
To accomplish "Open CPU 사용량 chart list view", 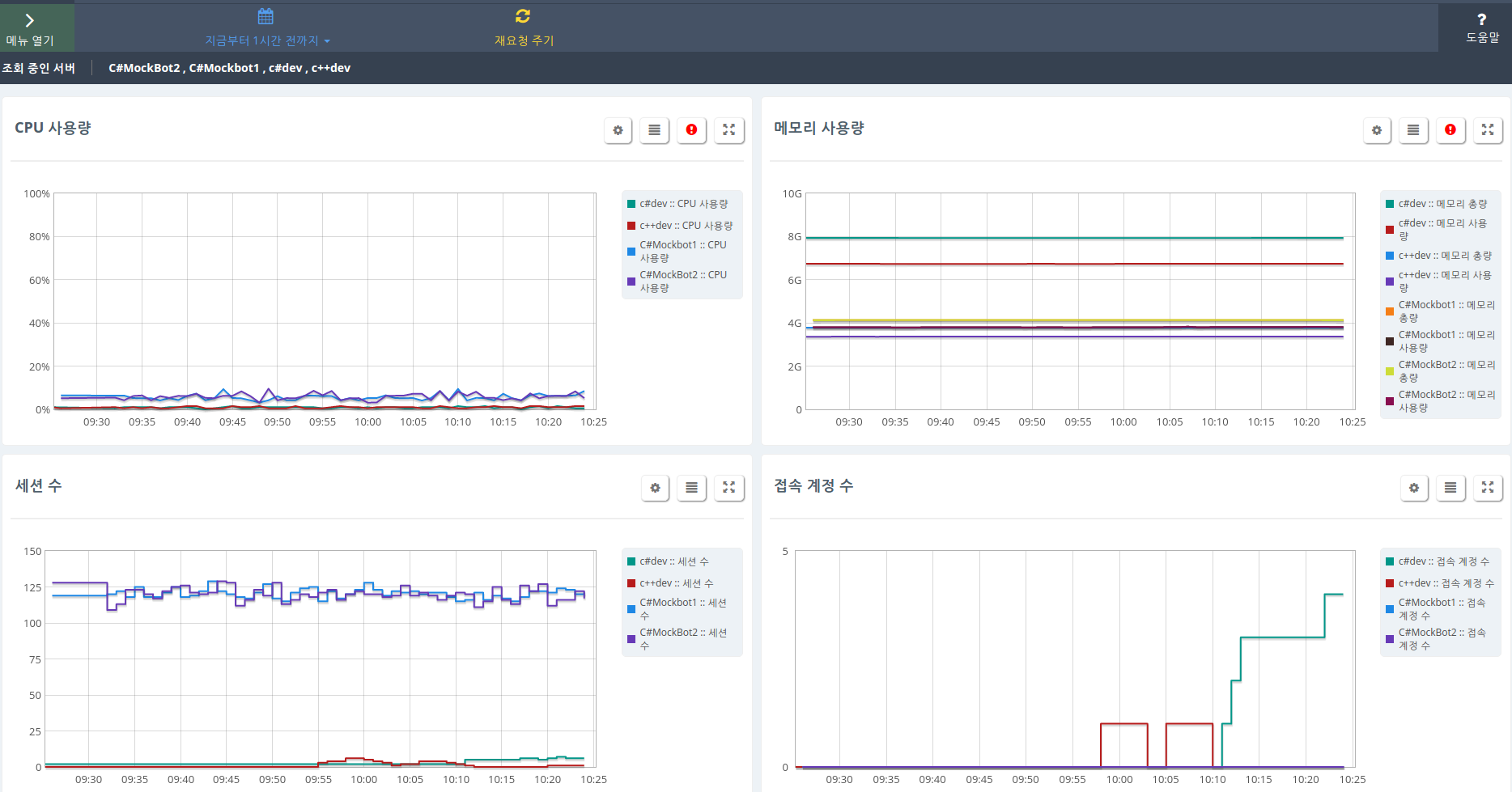I will pyautogui.click(x=654, y=130).
